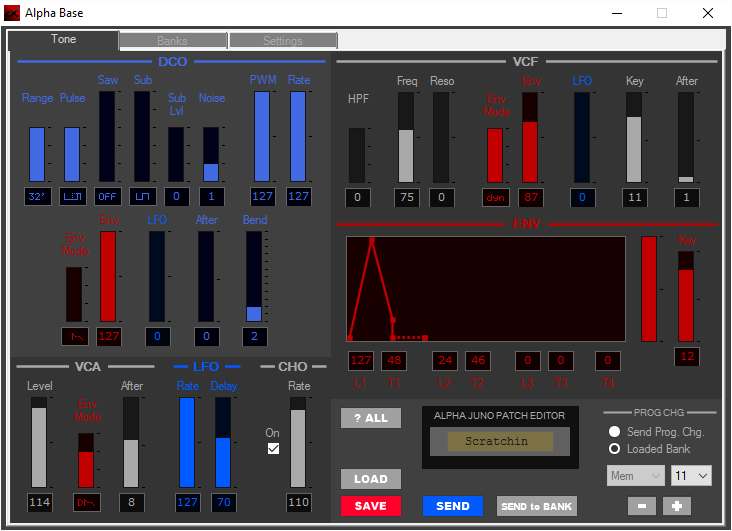The height and width of the screenshot is (531, 732).
Task: Click the SEND to BANK button
Action: [537, 506]
